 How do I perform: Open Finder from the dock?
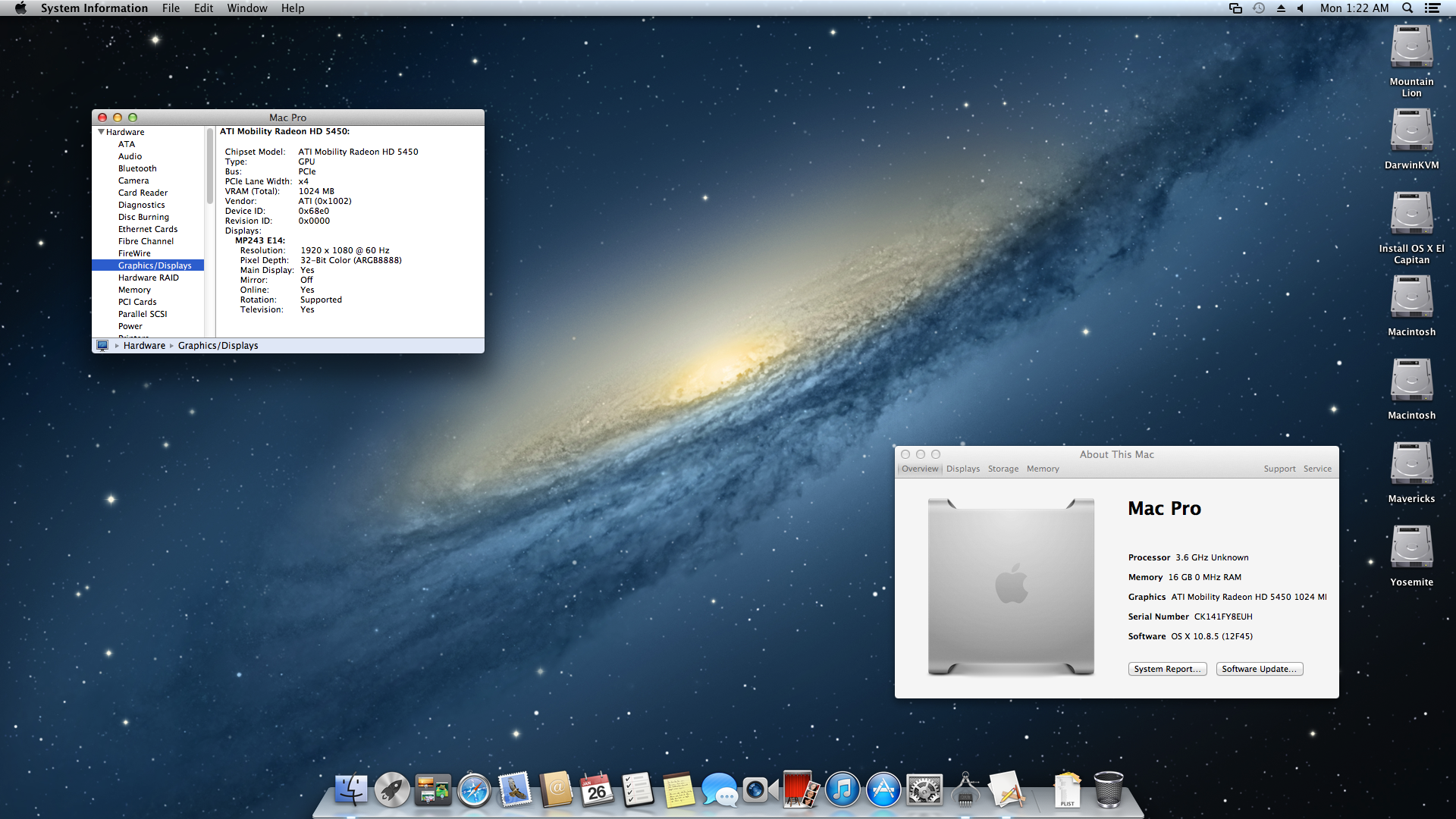tap(351, 790)
